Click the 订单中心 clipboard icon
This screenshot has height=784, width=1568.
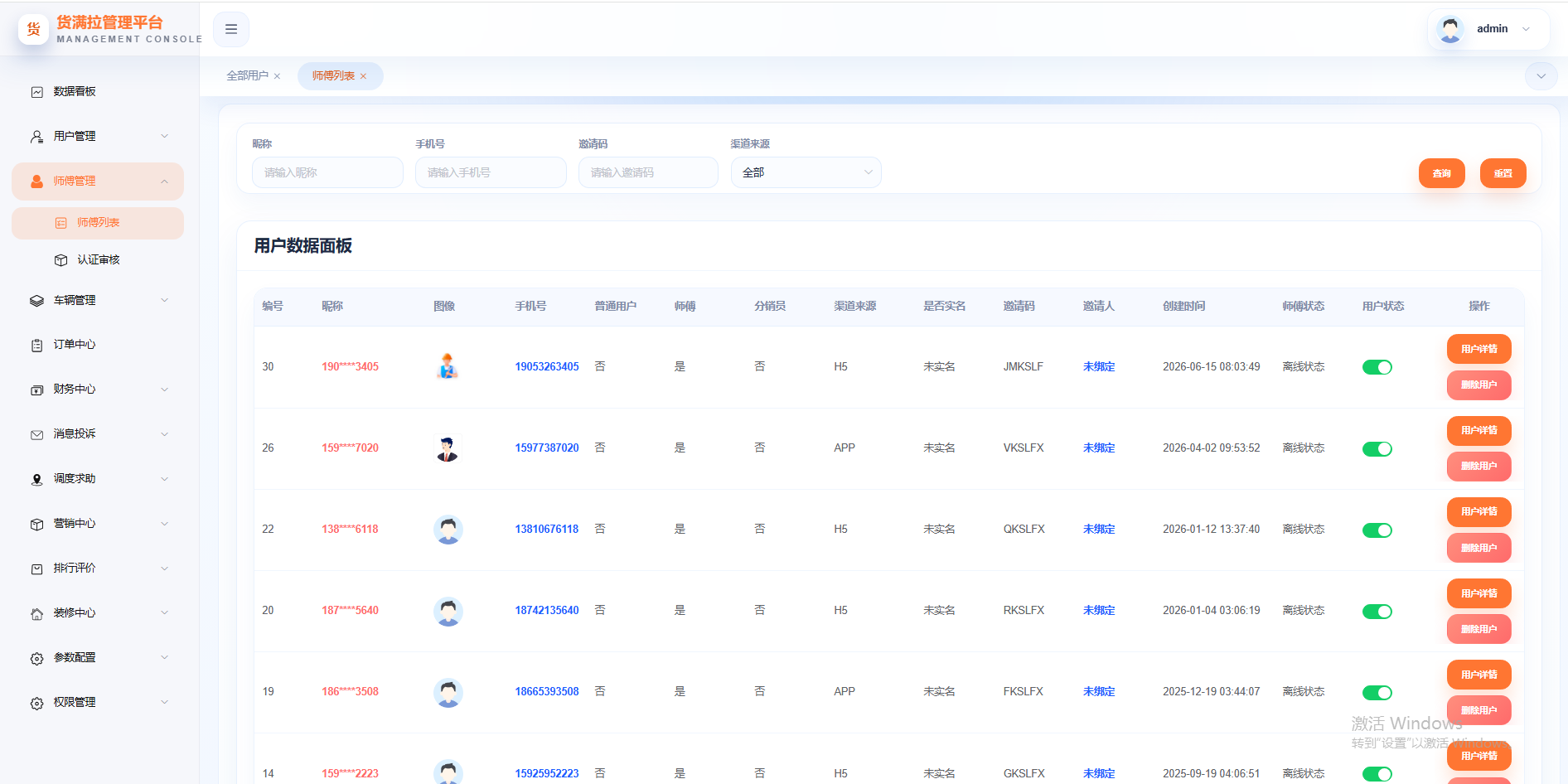click(x=36, y=345)
